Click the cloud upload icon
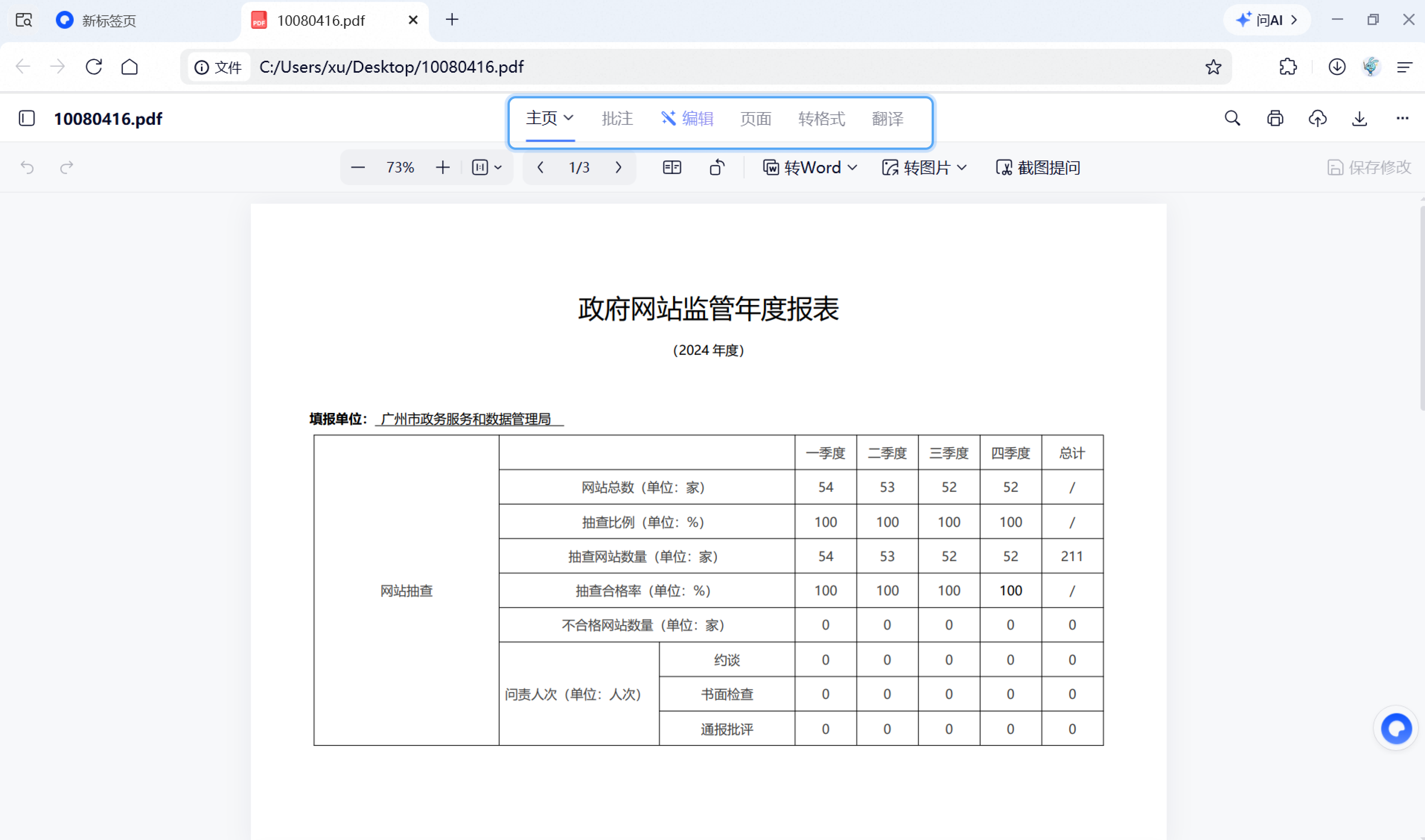1425x840 pixels. point(1317,118)
